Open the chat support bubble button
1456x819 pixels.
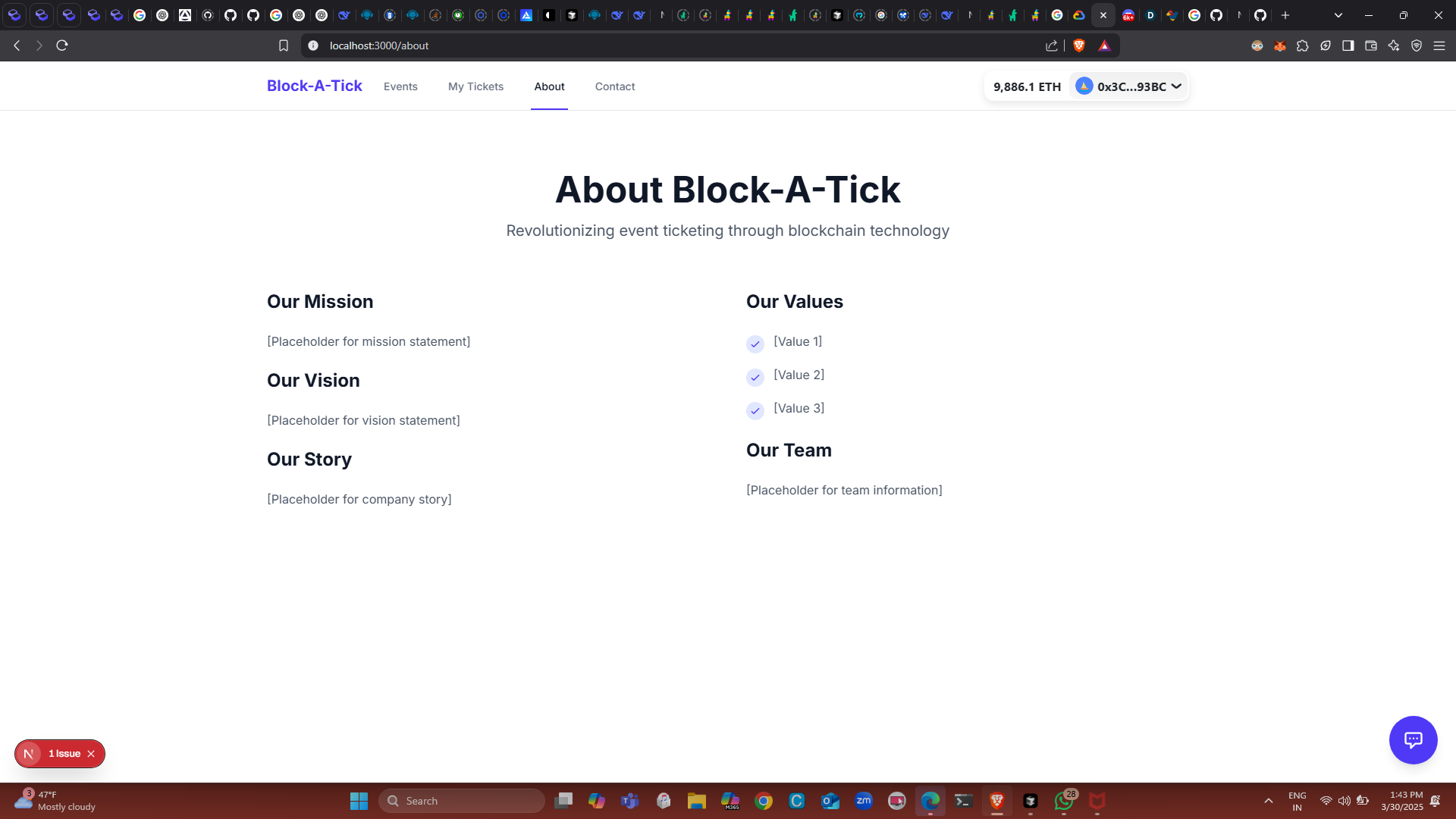point(1413,739)
